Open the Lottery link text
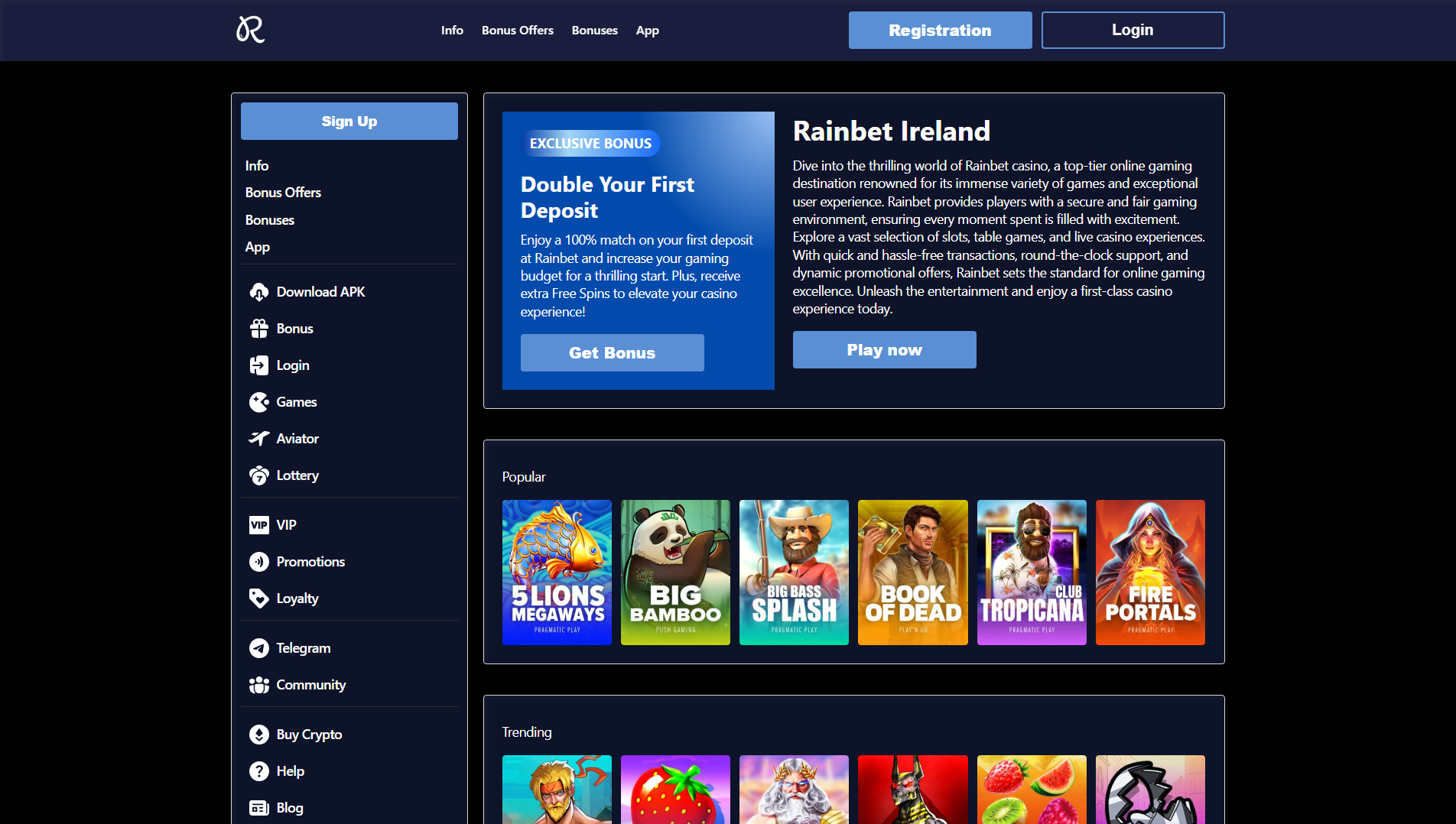 297,475
